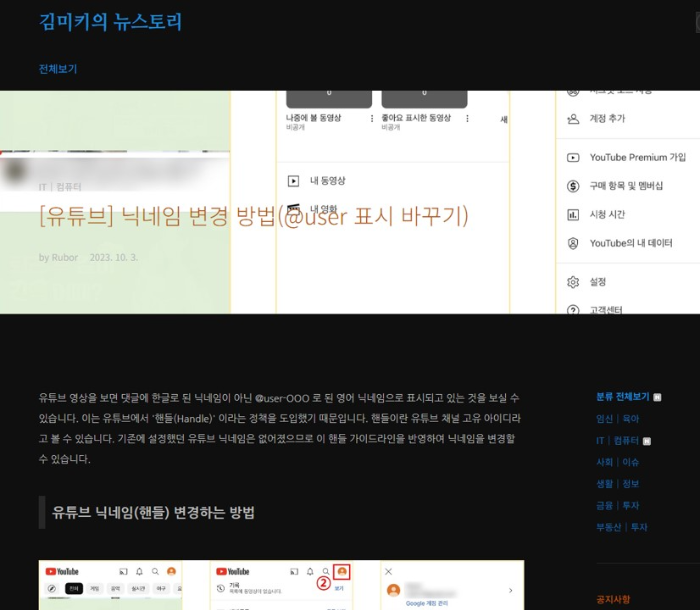The image size is (700, 610).
Task: Click the YouTube Premium 가입 label in the cover image
Action: (x=638, y=157)
